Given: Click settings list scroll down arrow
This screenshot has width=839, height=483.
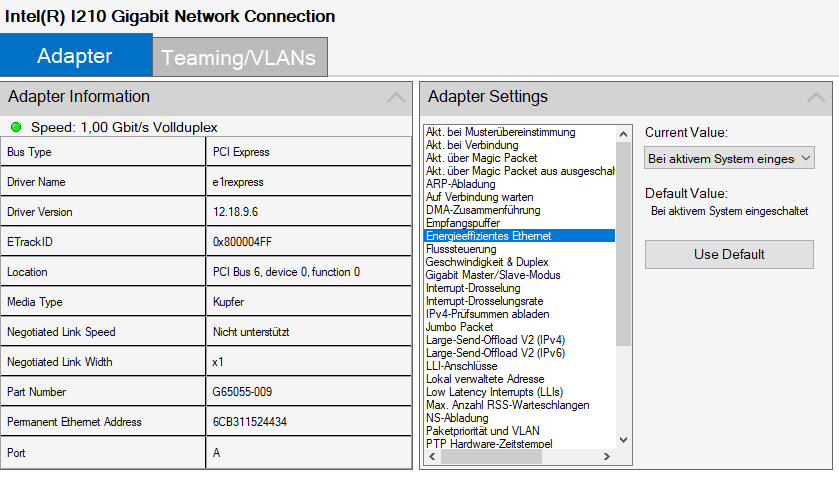Looking at the screenshot, I should (x=623, y=440).
